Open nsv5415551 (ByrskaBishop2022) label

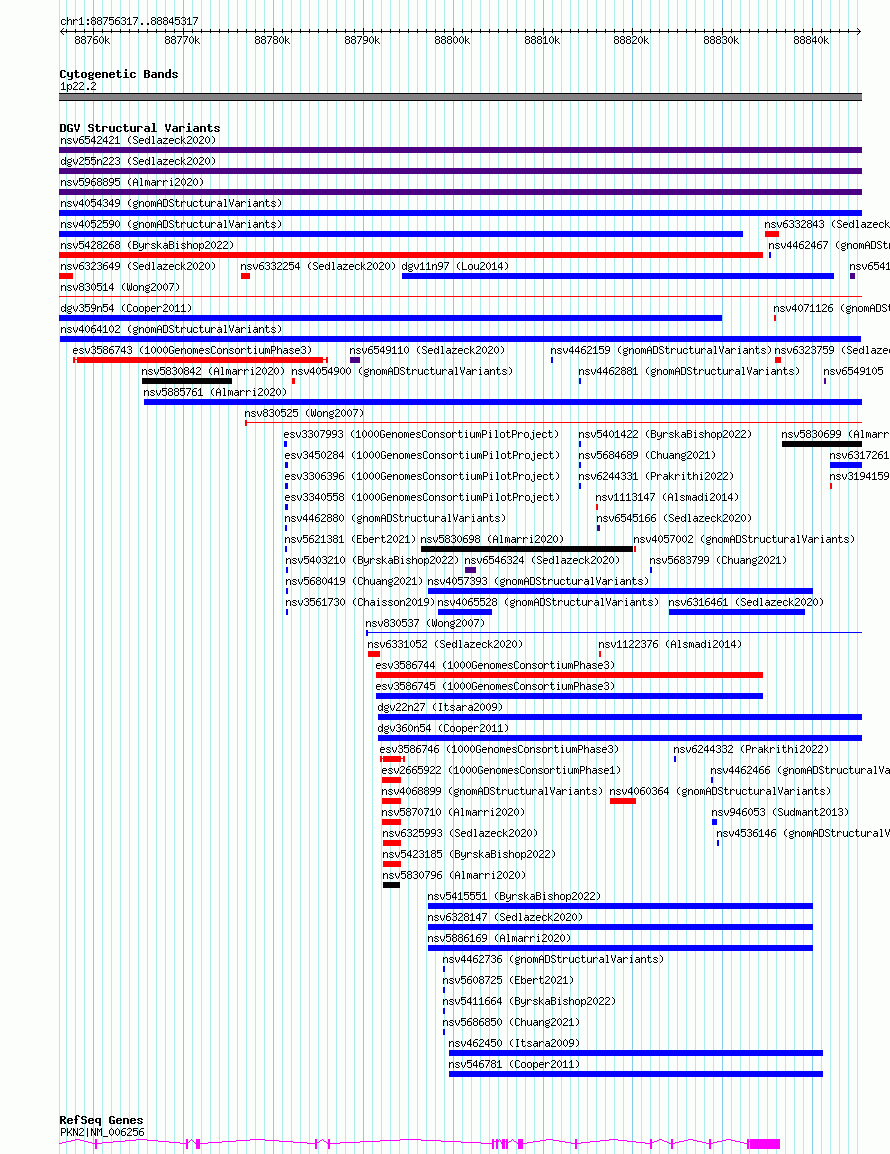[x=514, y=896]
